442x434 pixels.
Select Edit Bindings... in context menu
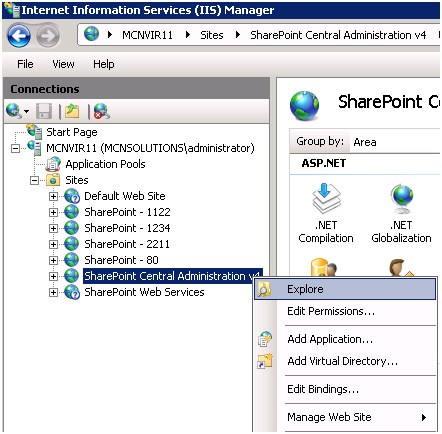coord(323,389)
